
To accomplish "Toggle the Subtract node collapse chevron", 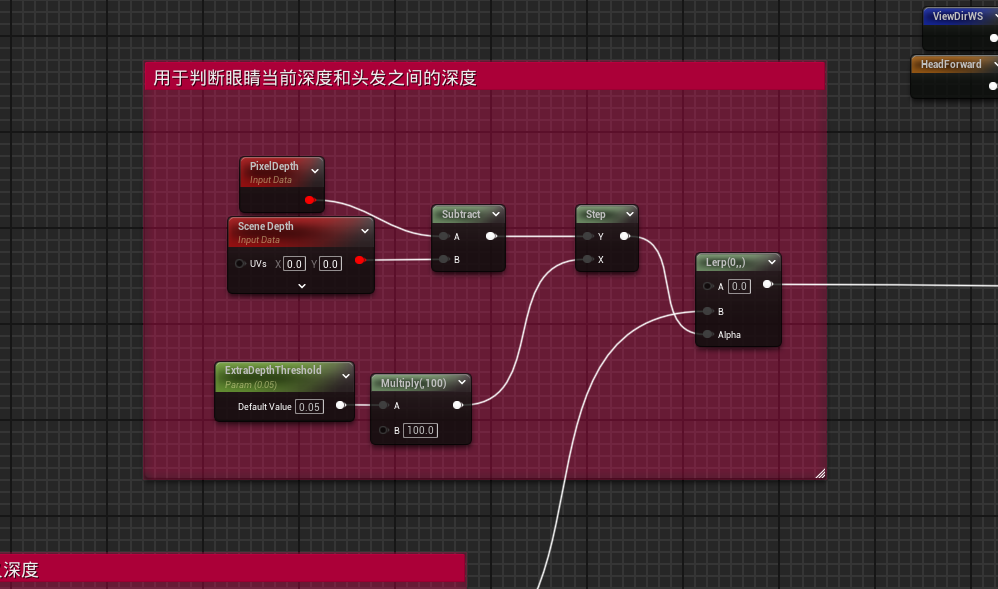I will click(x=495, y=214).
